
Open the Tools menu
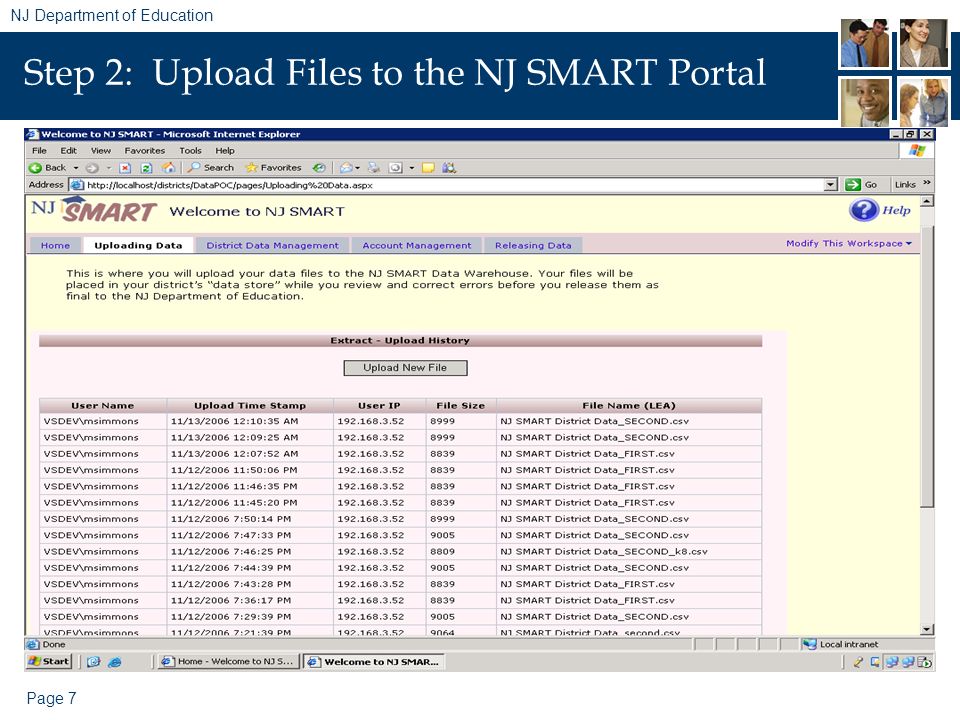(x=190, y=151)
